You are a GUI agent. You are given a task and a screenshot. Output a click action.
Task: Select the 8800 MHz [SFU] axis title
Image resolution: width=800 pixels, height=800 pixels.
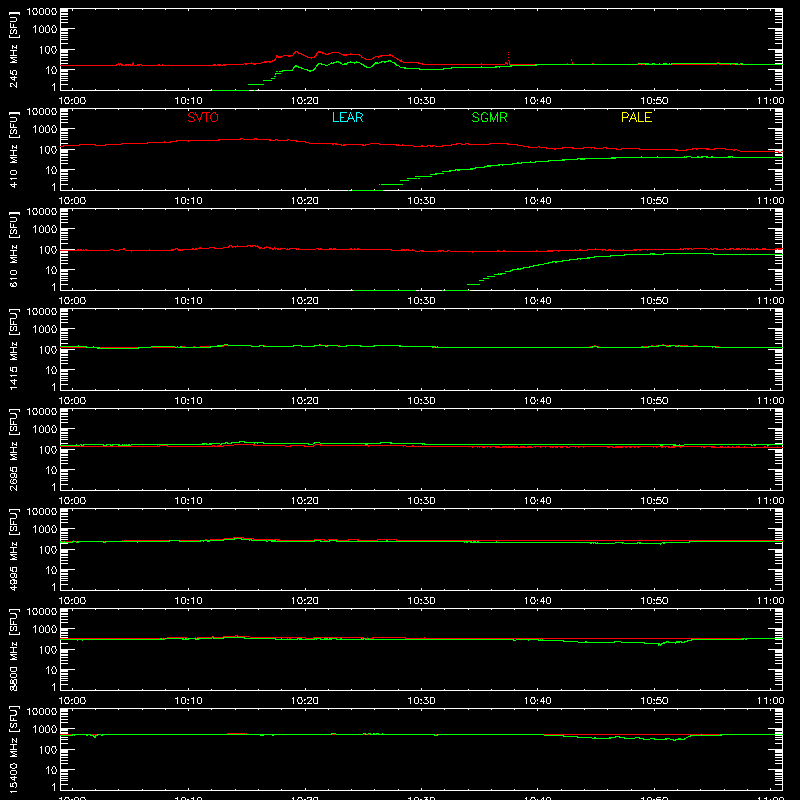tap(13, 650)
